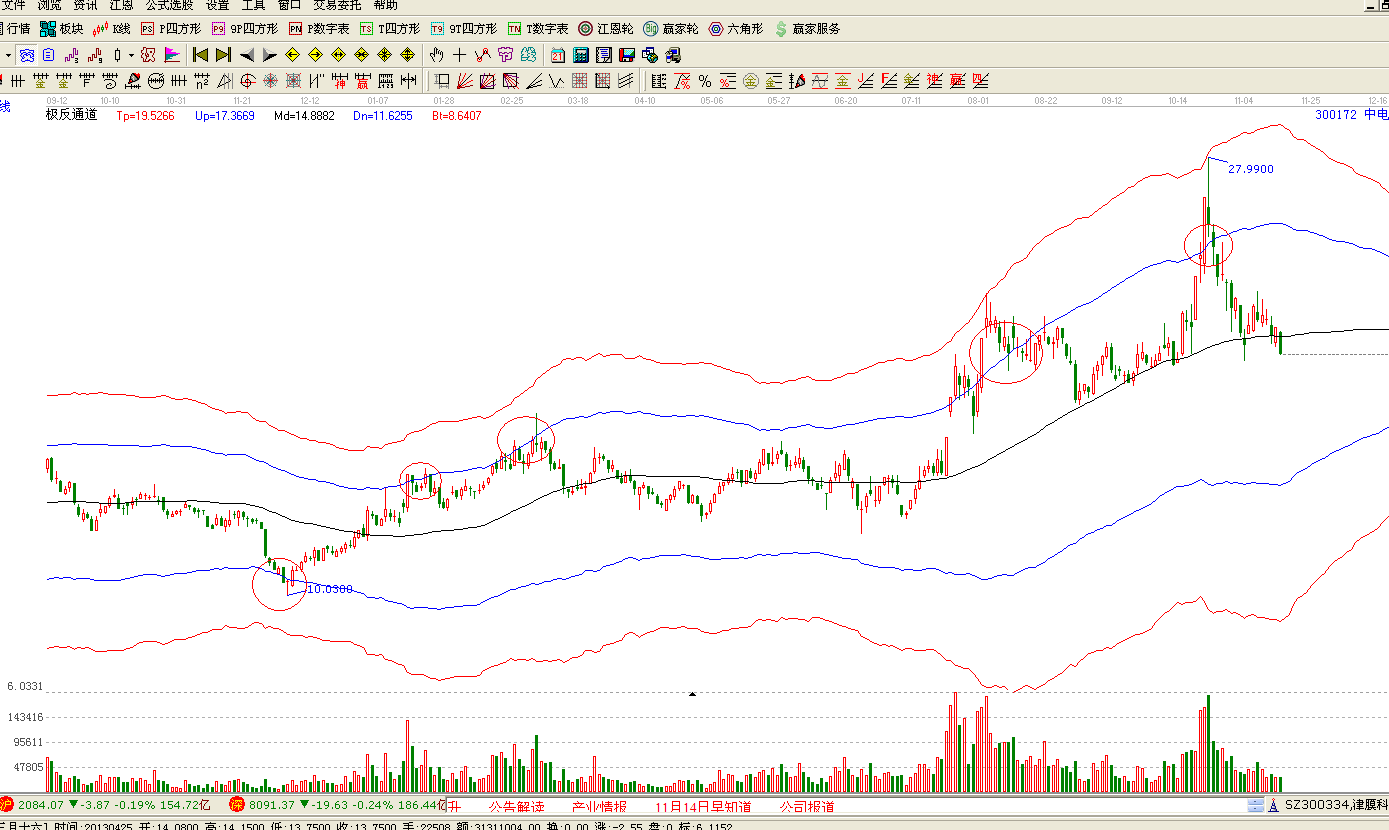Open the 公司报道 link at the bottom
The image size is (1389, 830).
[806, 806]
